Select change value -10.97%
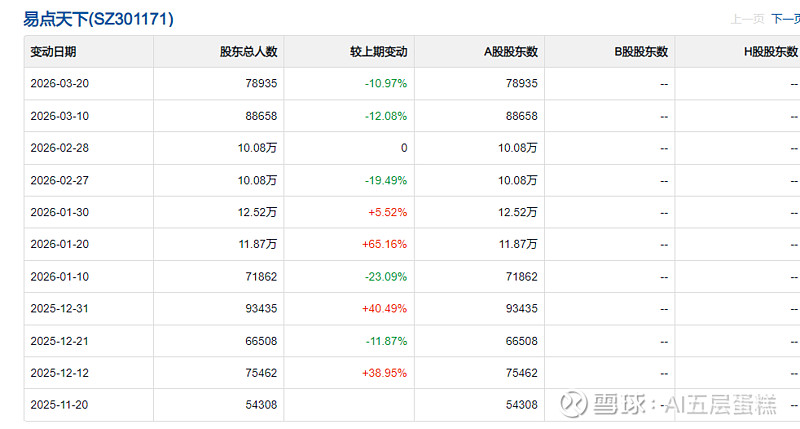This screenshot has height=429, width=800. (386, 84)
